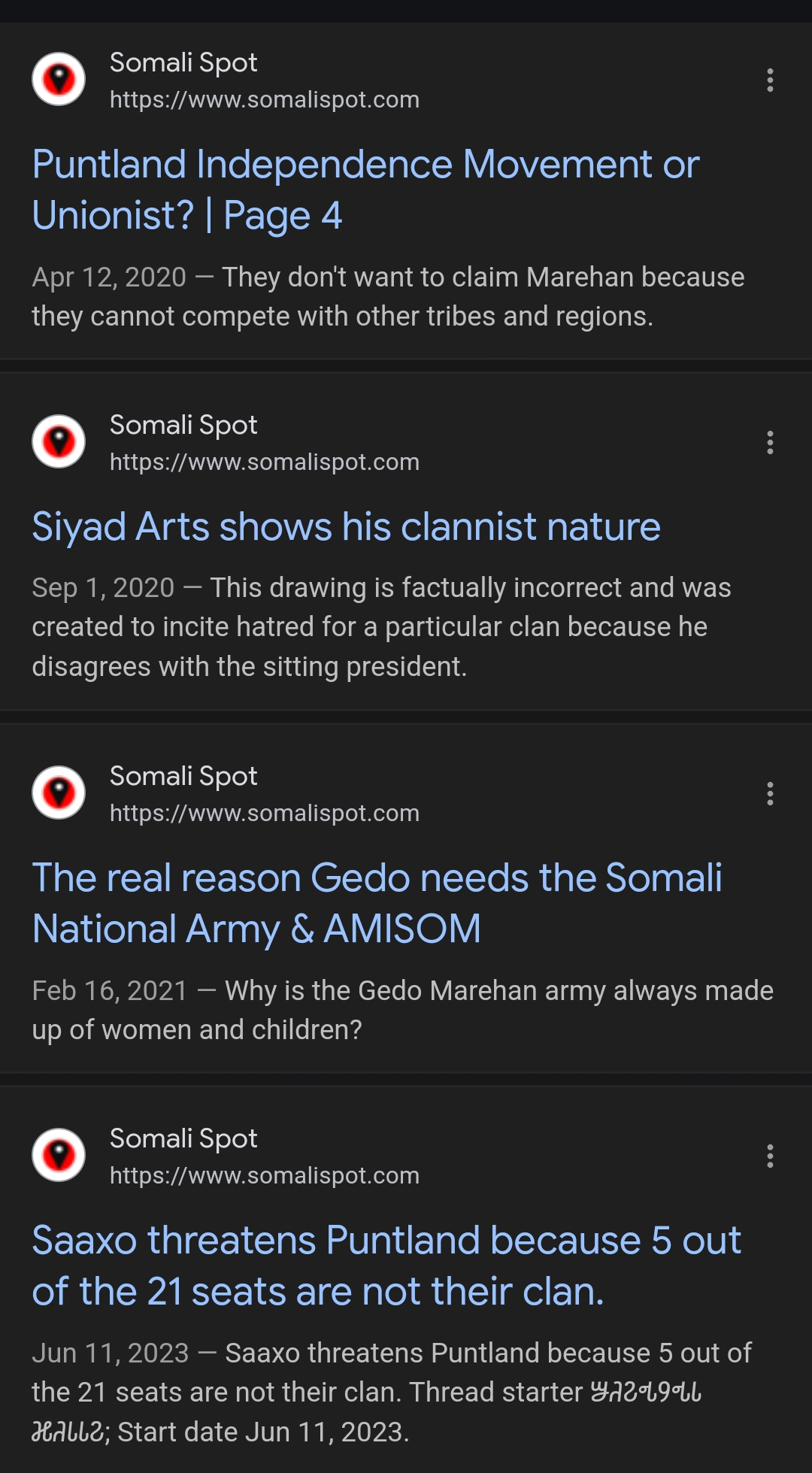Open three-dot menu for Gedo needs result

coord(770,794)
